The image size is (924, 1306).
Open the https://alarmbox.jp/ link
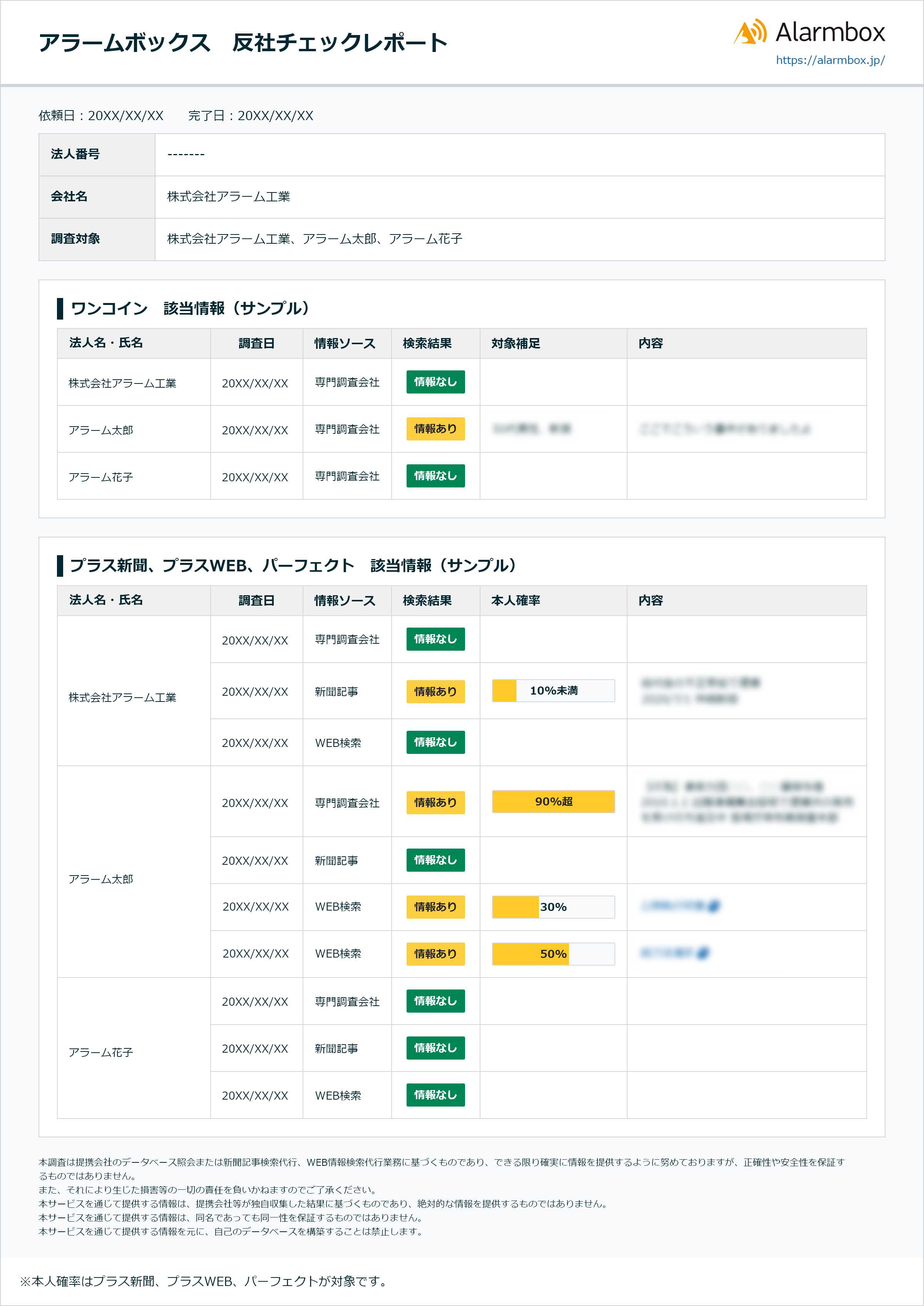[830, 60]
